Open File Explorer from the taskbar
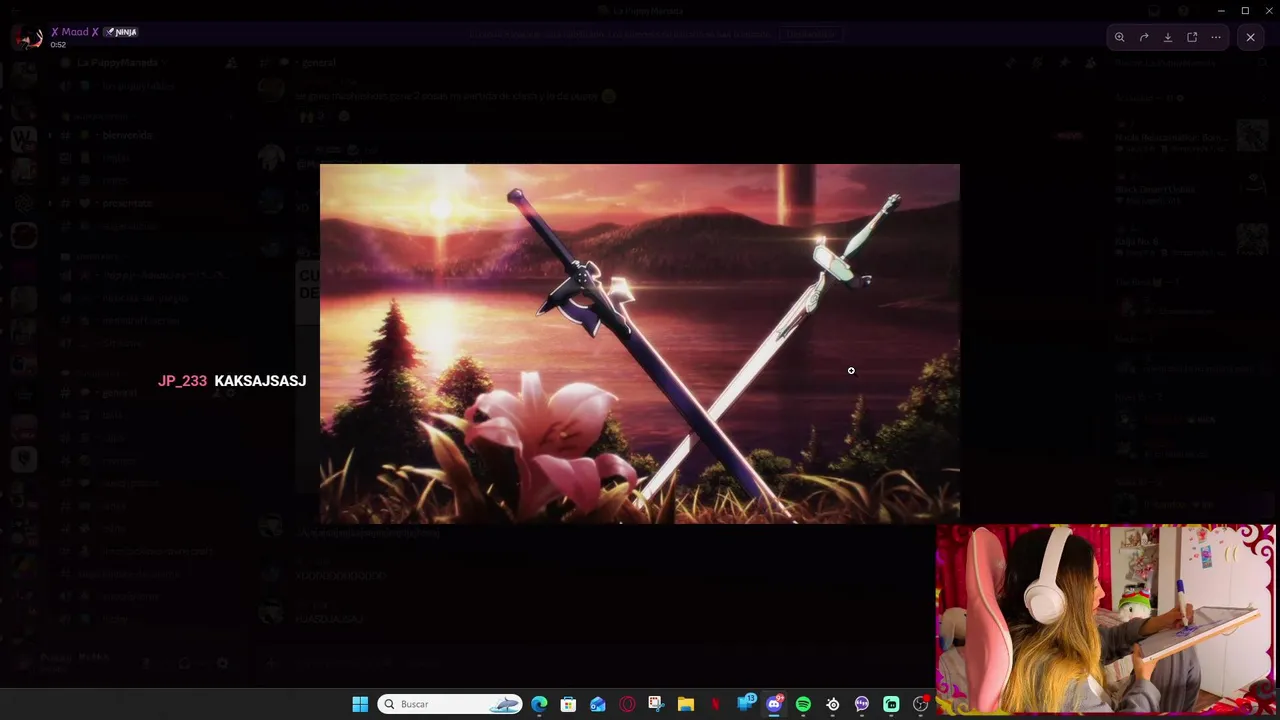The height and width of the screenshot is (720, 1280). (686, 704)
